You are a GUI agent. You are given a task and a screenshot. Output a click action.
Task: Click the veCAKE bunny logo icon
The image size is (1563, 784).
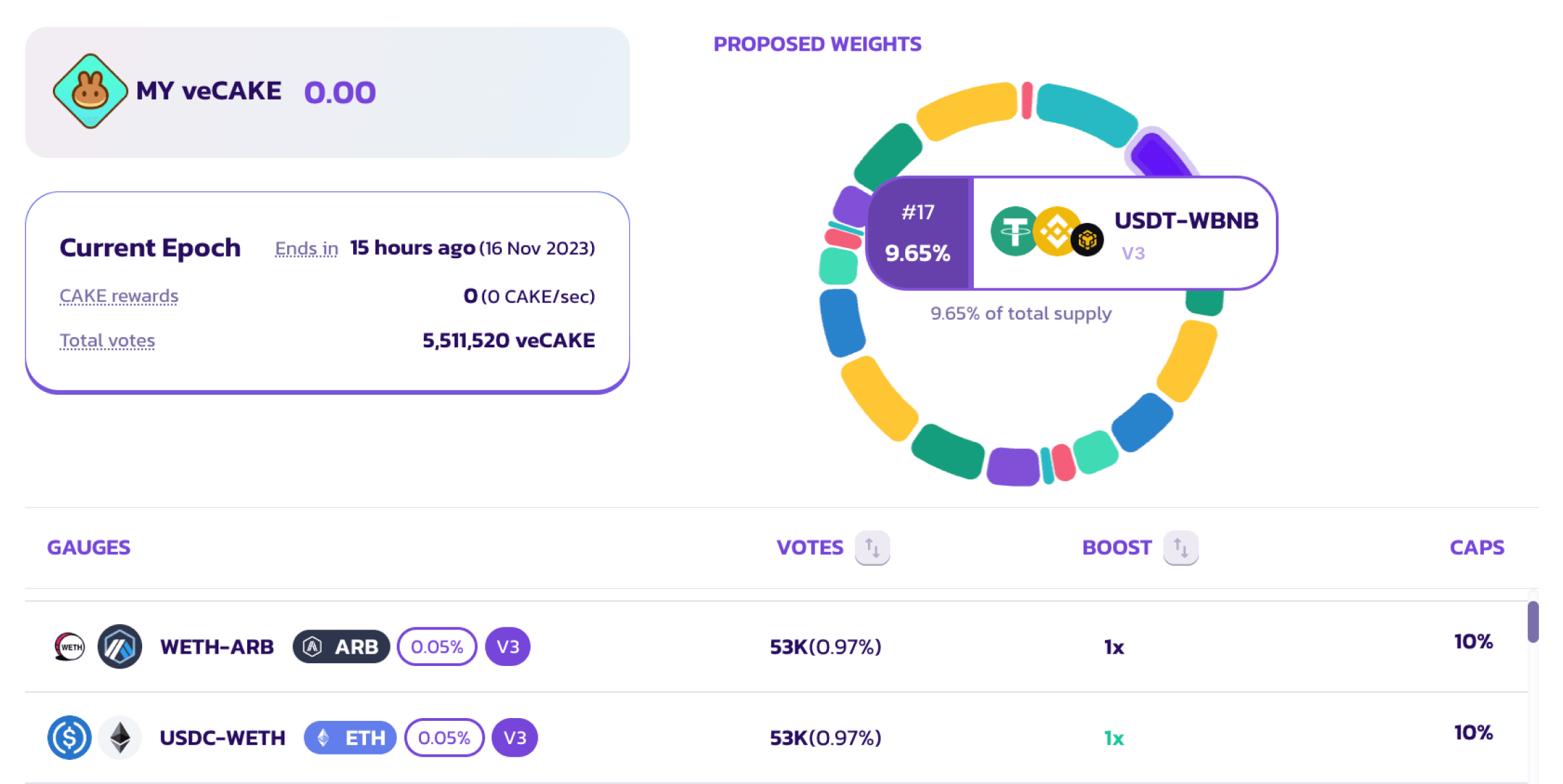pos(90,91)
